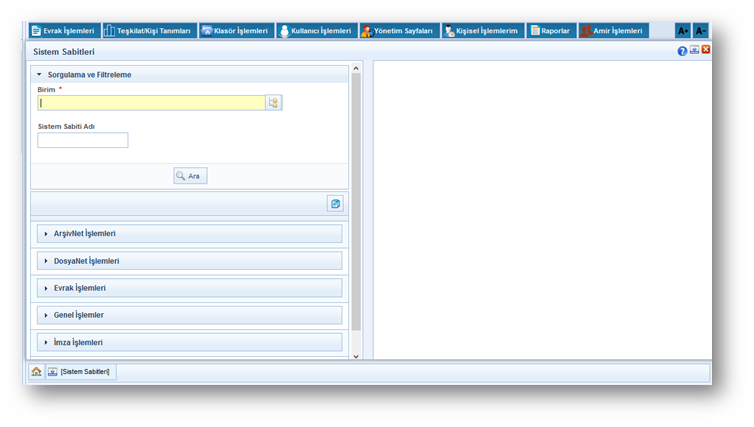Increase font size with A+ icon
754x427 pixels.
[683, 31]
